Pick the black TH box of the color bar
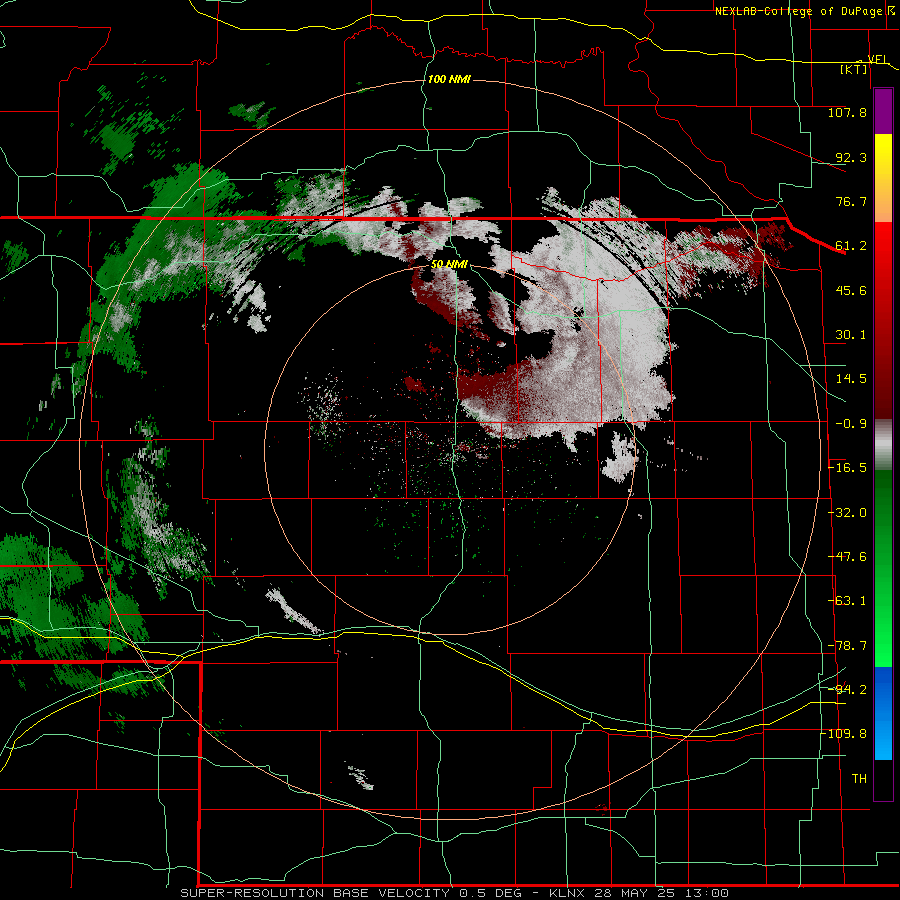The height and width of the screenshot is (900, 900). coord(883,780)
